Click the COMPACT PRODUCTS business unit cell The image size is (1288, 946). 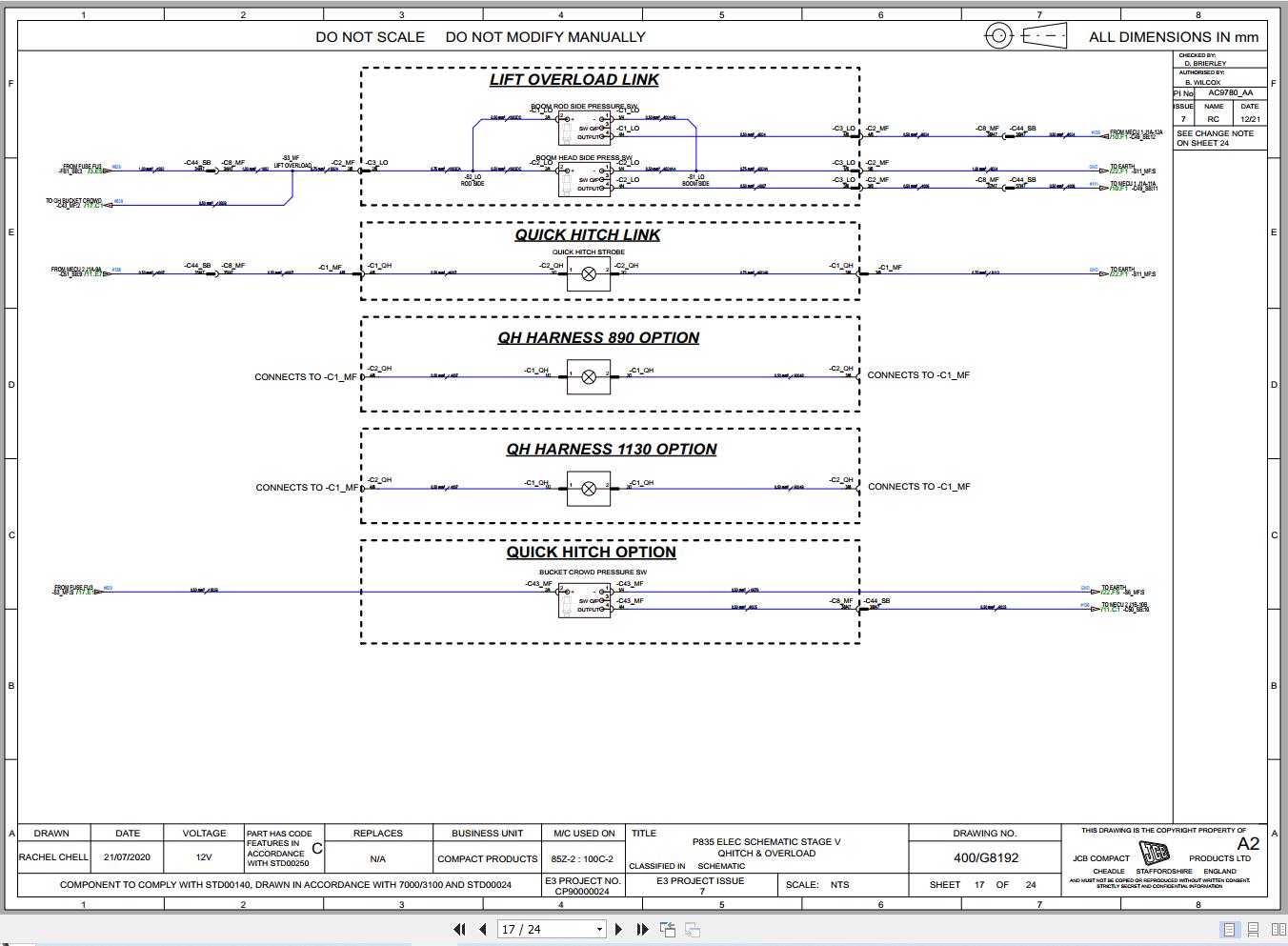click(x=488, y=859)
